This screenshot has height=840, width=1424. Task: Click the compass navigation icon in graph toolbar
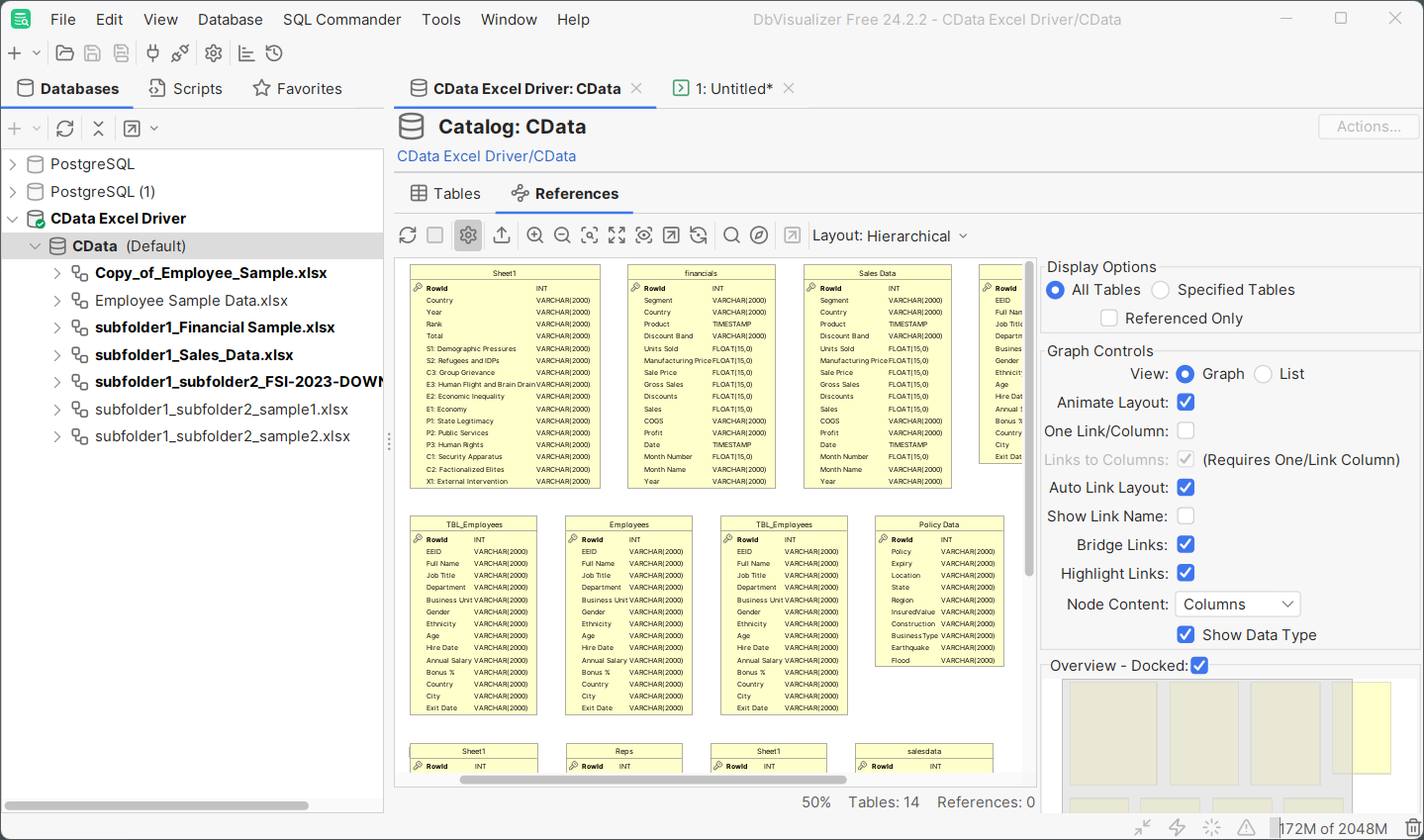759,235
